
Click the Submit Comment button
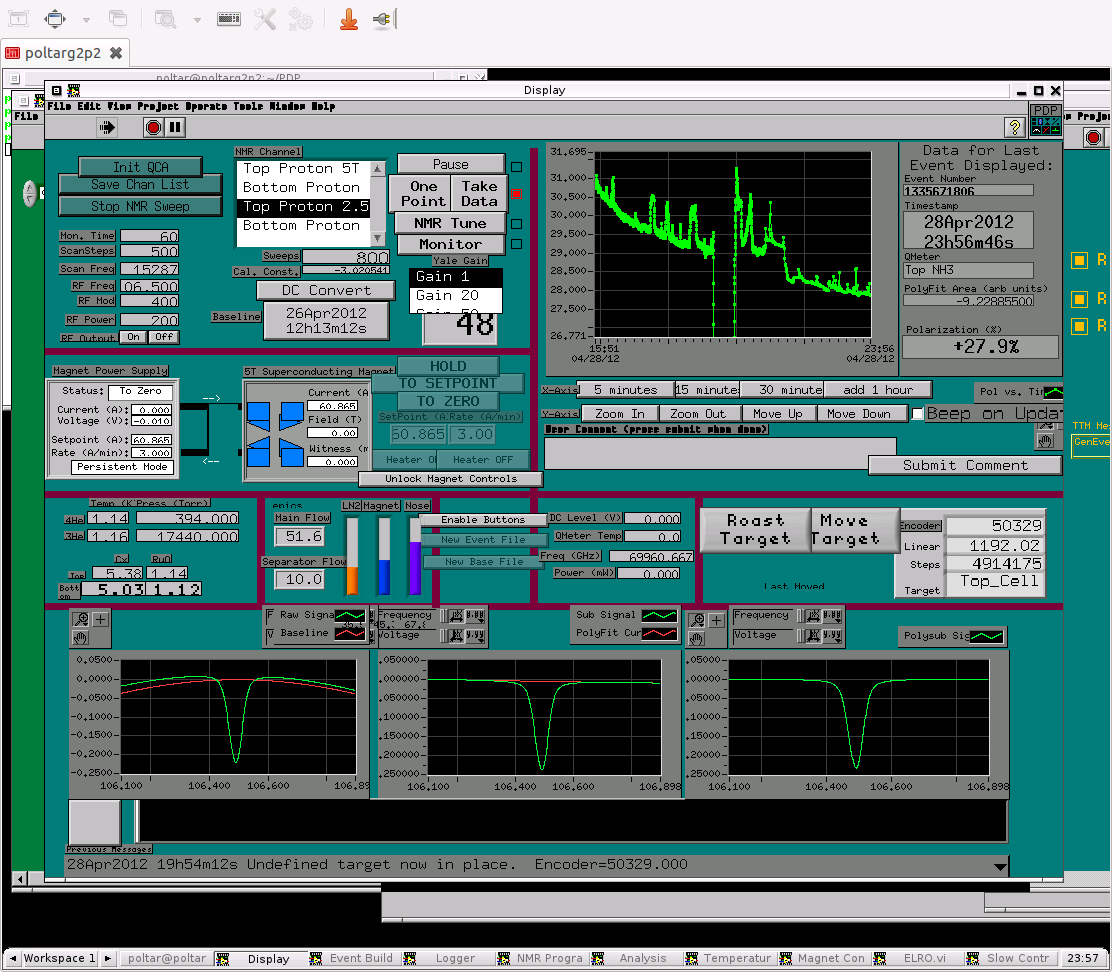click(x=964, y=466)
